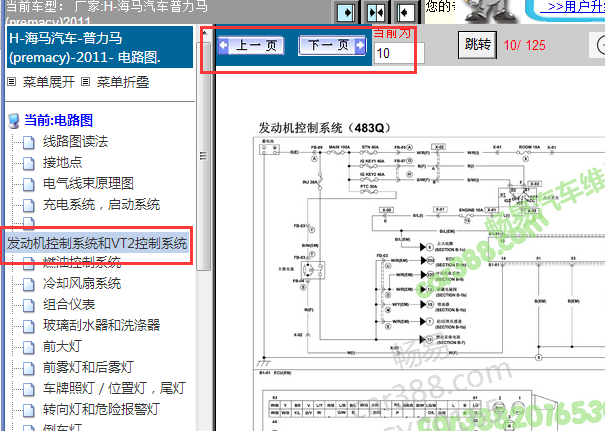Image resolution: width=605 pixels, height=431 pixels.
Task: Click the engine control wiring diagram image
Action: pyautogui.click(x=429, y=284)
